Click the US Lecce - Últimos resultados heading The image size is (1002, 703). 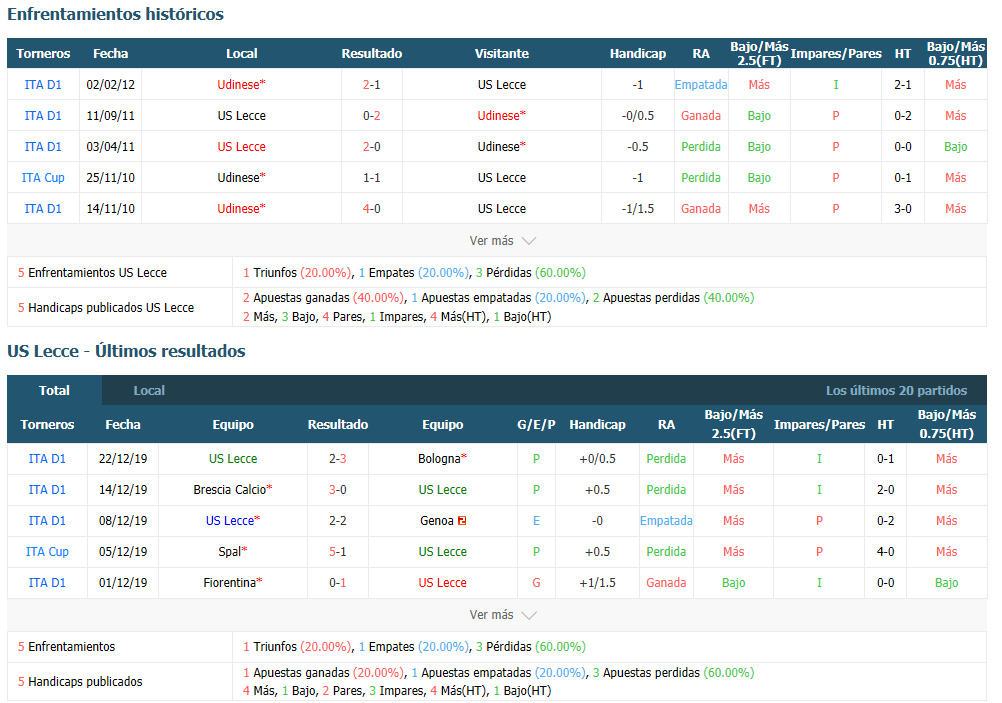(127, 351)
